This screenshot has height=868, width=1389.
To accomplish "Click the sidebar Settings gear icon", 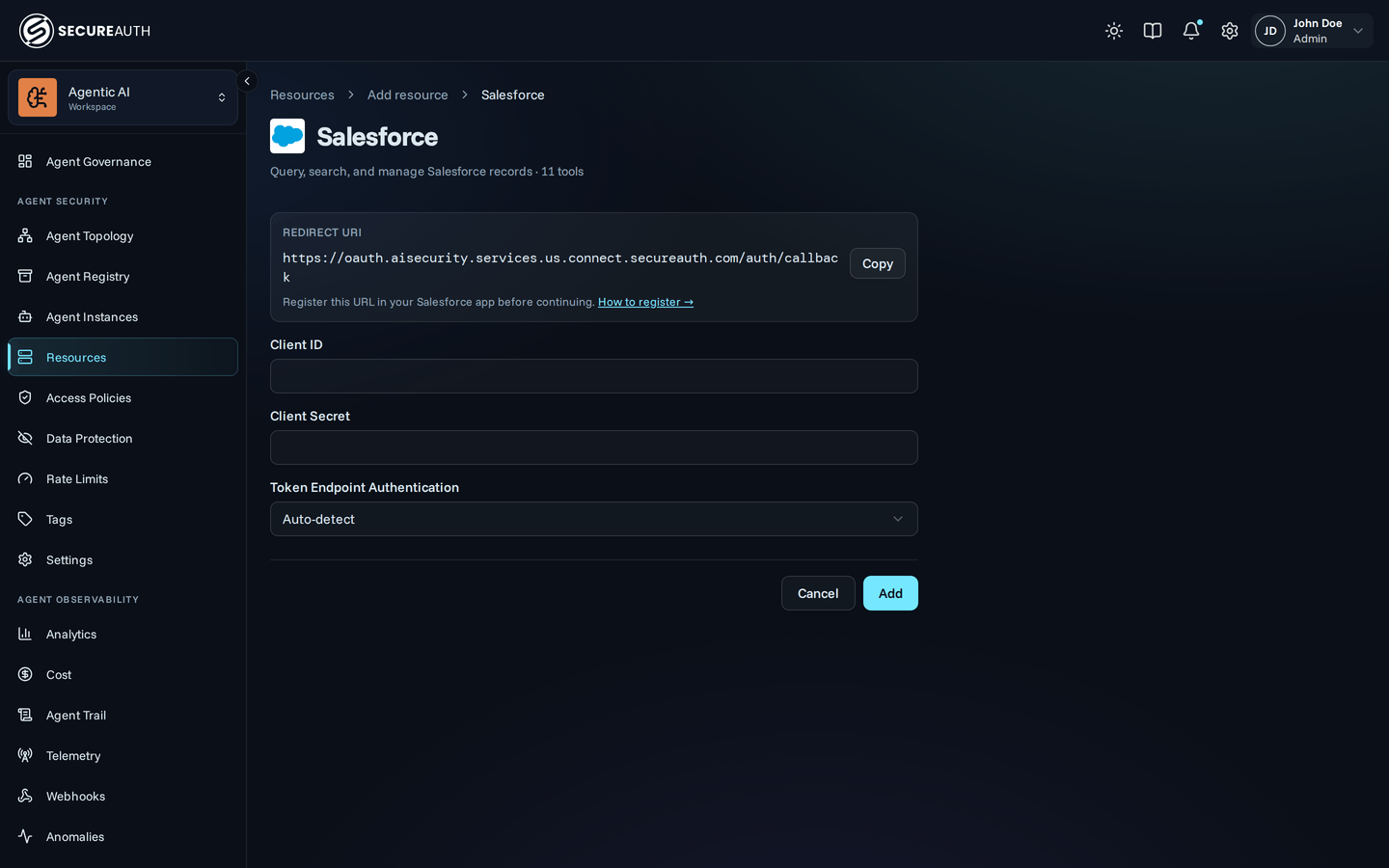I will point(25,559).
